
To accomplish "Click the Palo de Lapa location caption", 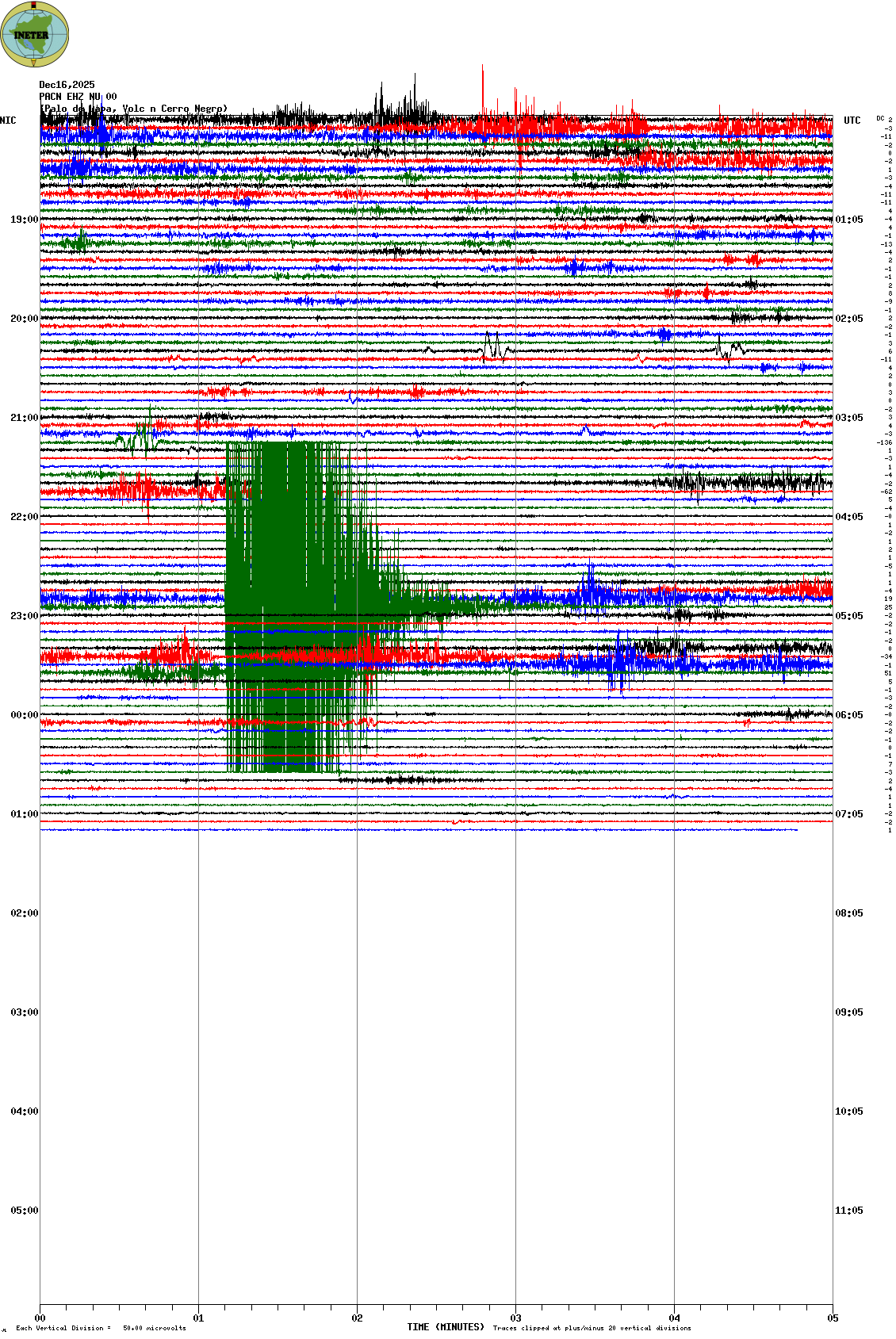I will pos(133,109).
